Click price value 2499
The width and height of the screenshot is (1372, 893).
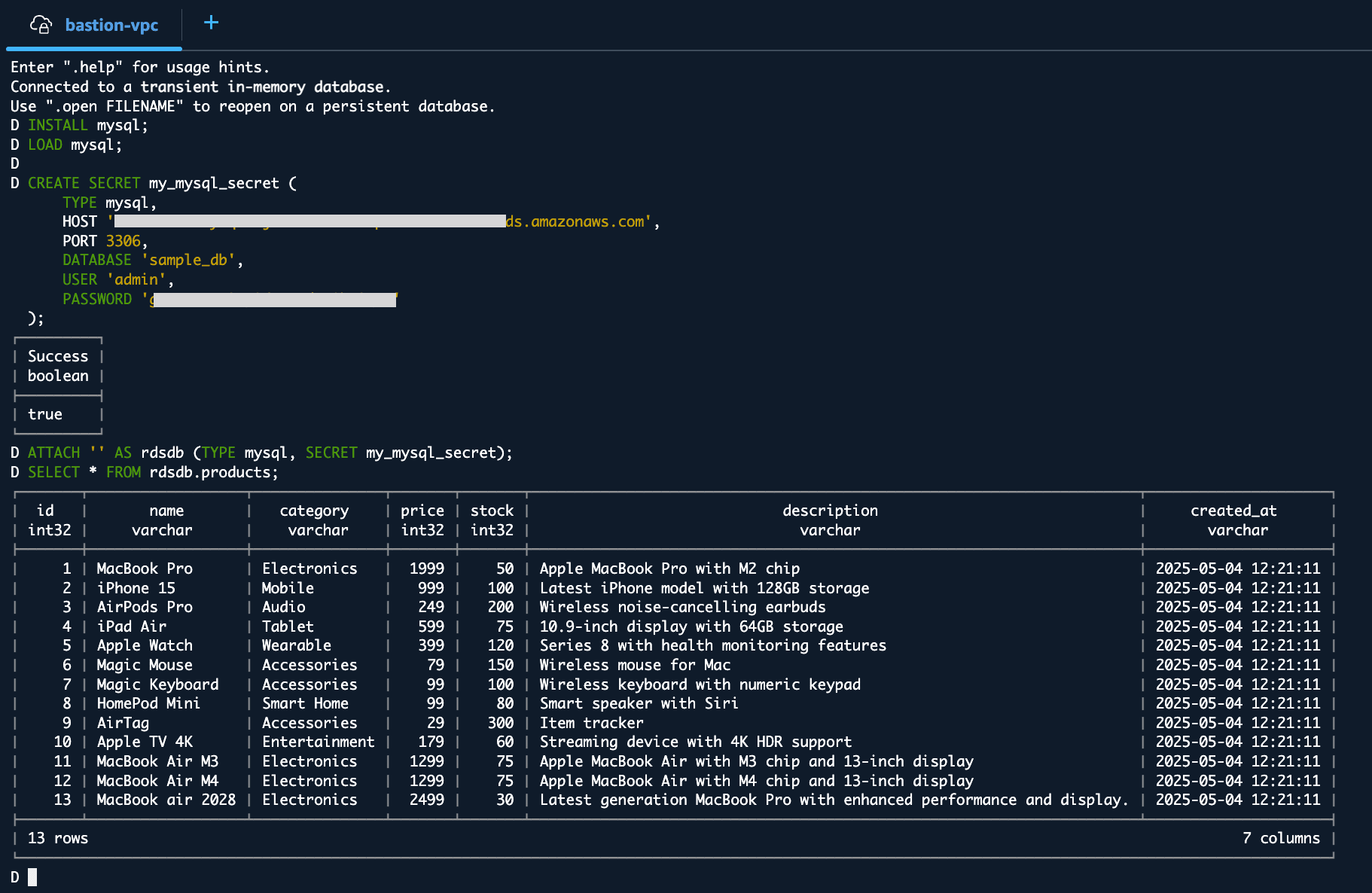point(427,800)
